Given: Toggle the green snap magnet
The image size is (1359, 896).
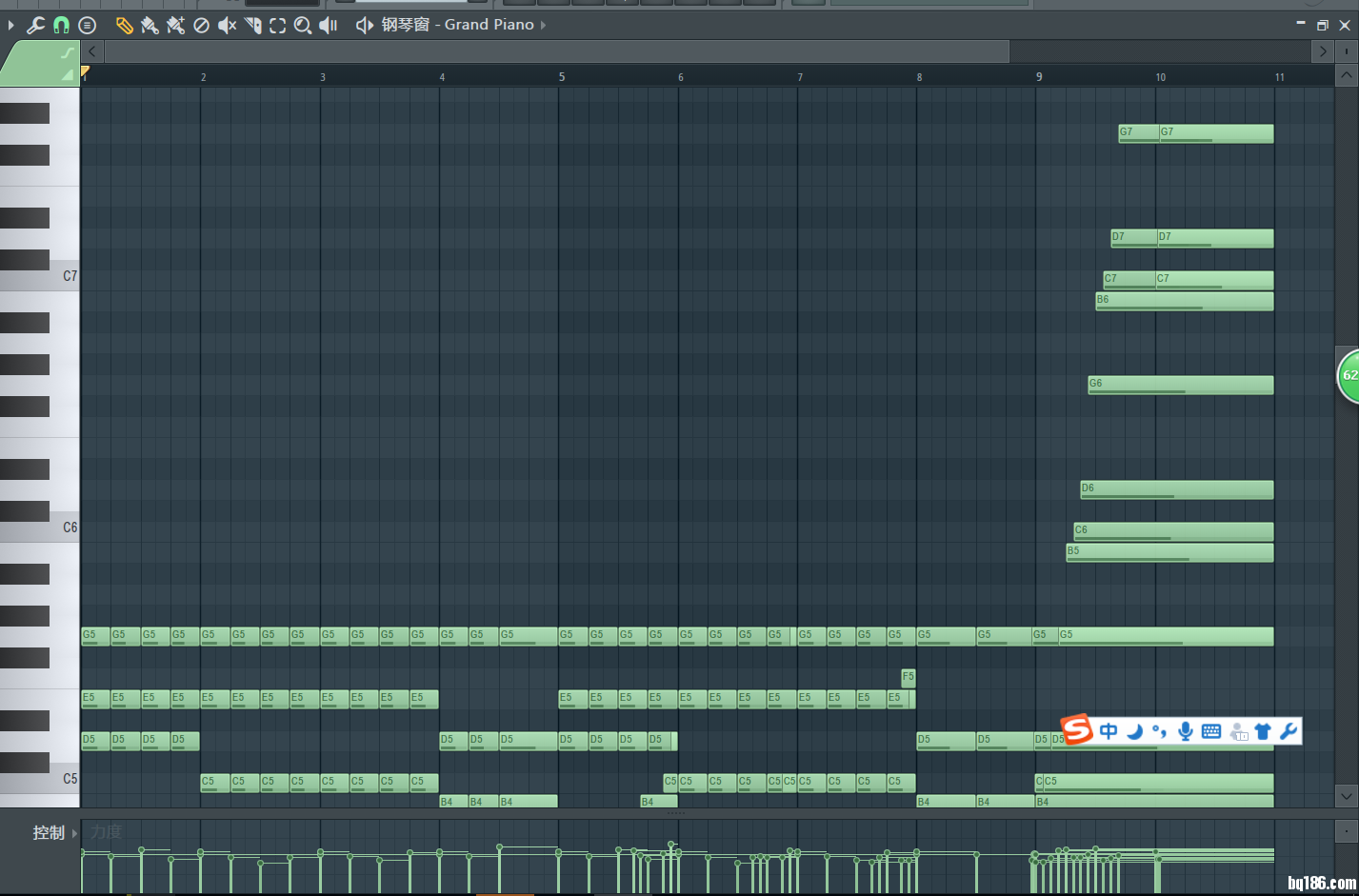Looking at the screenshot, I should tap(62, 26).
